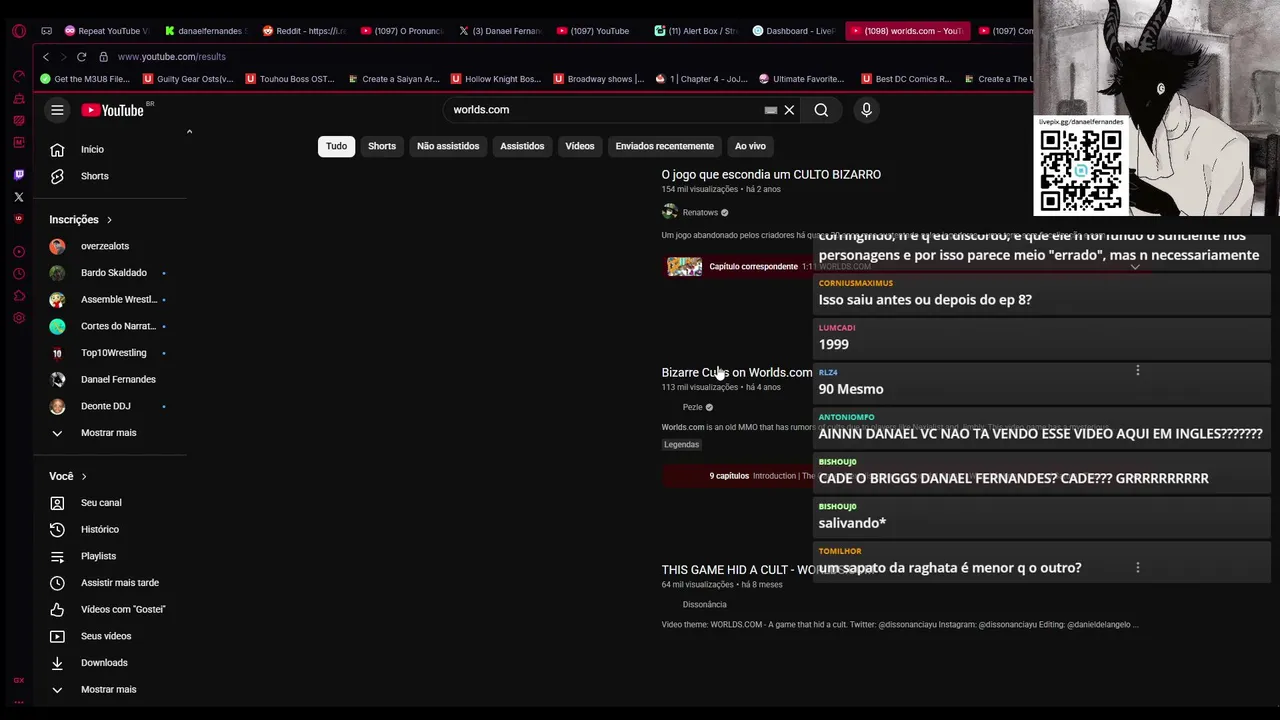1280x720 pixels.
Task: Open YouTube hamburger guide menu
Action: click(x=57, y=110)
